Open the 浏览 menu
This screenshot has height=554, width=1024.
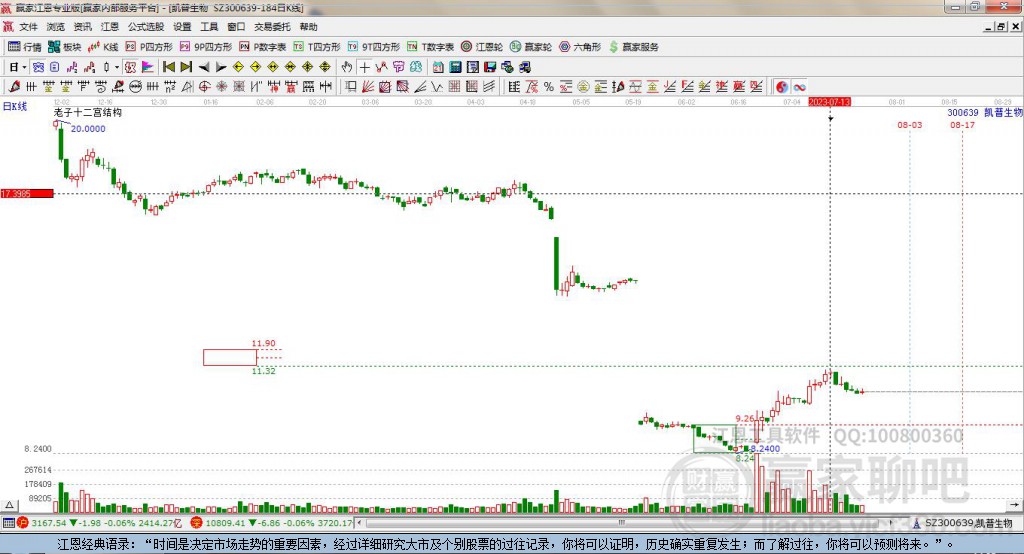point(56,27)
